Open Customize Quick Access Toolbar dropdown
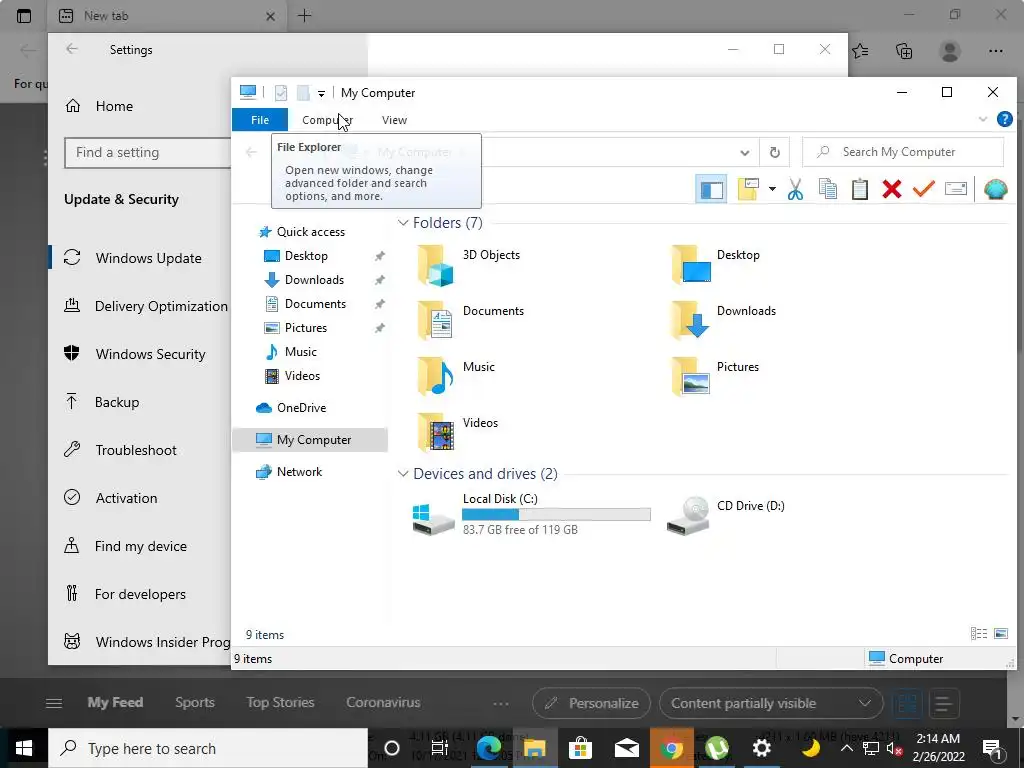The image size is (1024, 768). 321,93
